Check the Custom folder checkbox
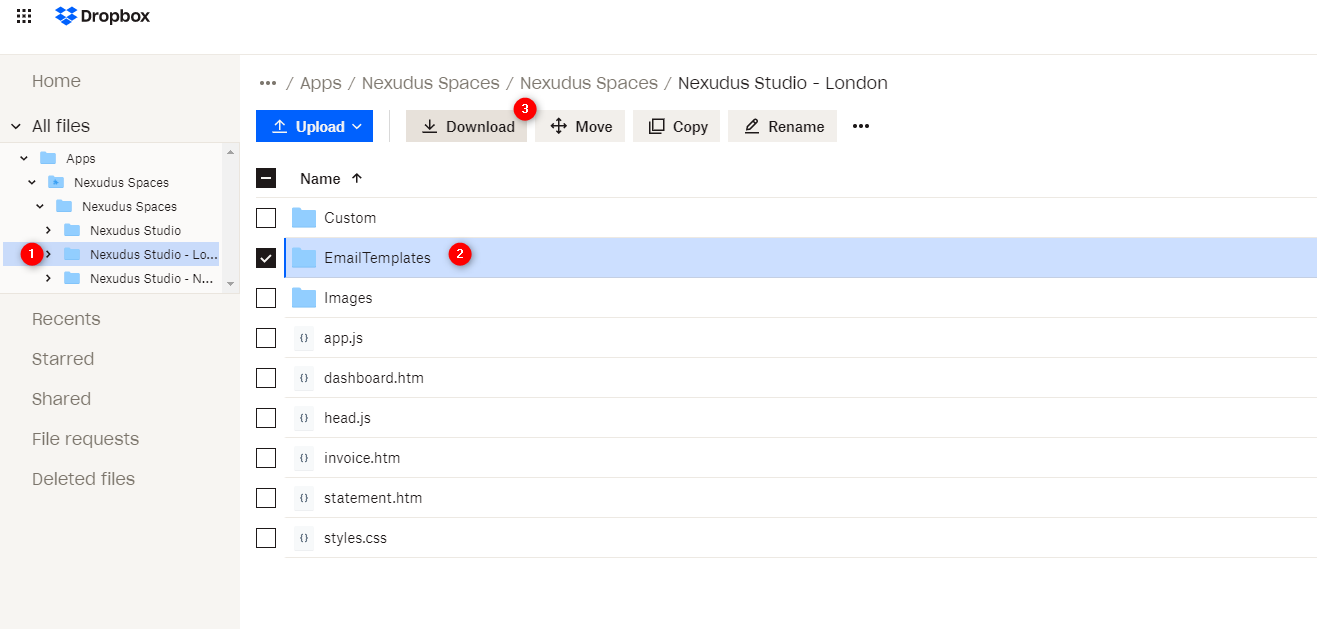1317x629 pixels. [x=266, y=218]
